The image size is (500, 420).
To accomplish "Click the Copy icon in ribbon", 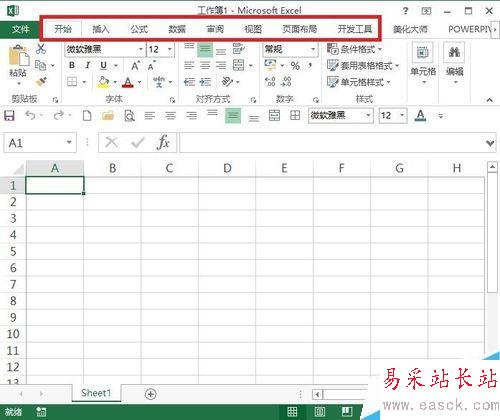I will click(41, 65).
